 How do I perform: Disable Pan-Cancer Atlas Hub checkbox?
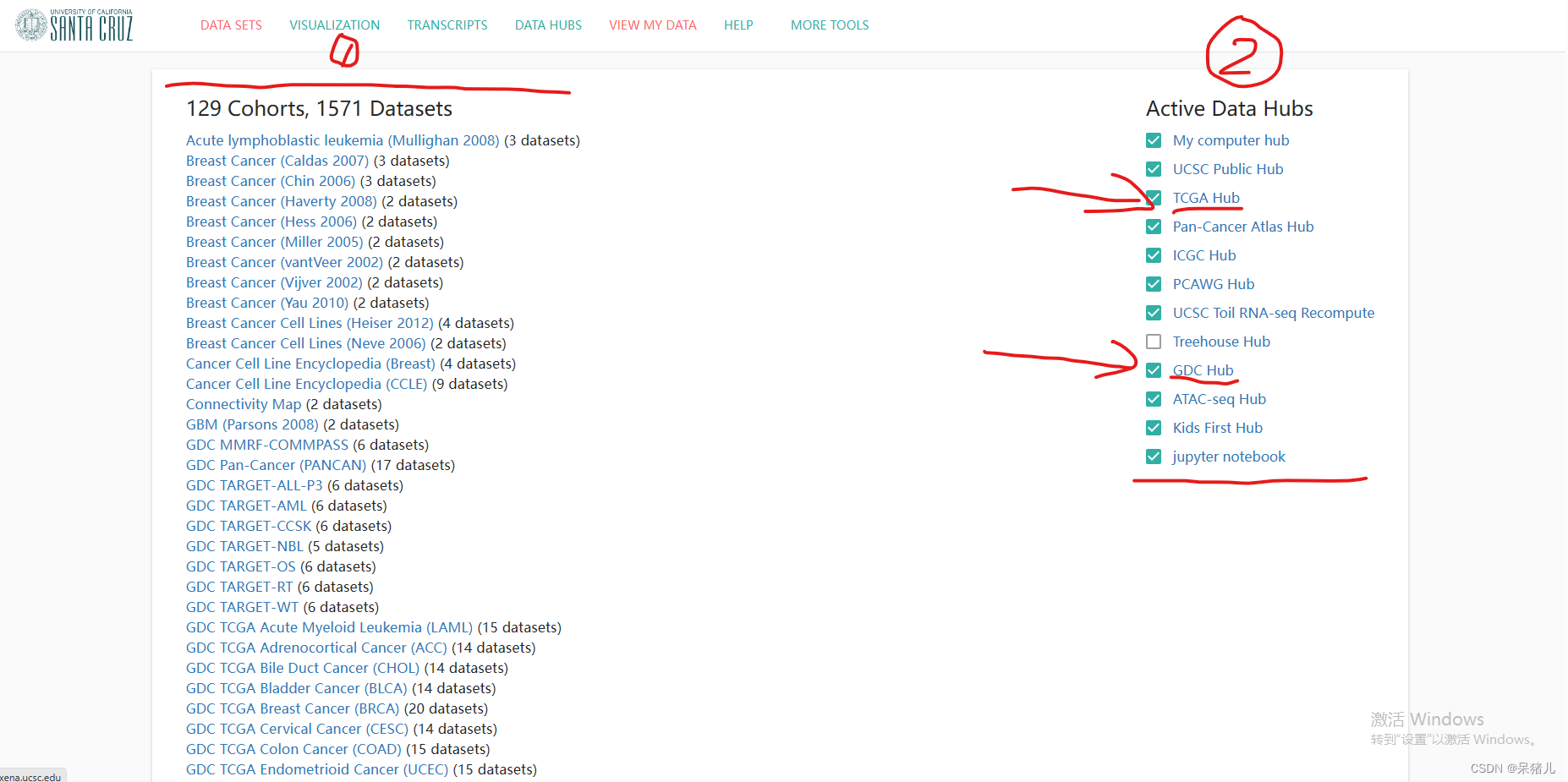(1154, 227)
